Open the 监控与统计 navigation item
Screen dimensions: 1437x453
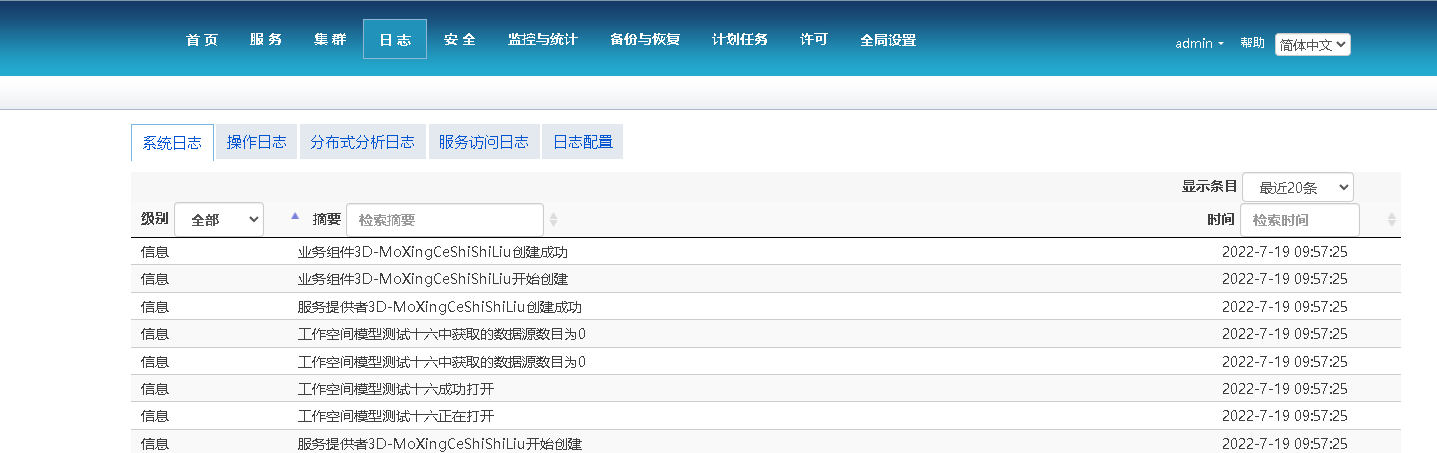[x=542, y=40]
